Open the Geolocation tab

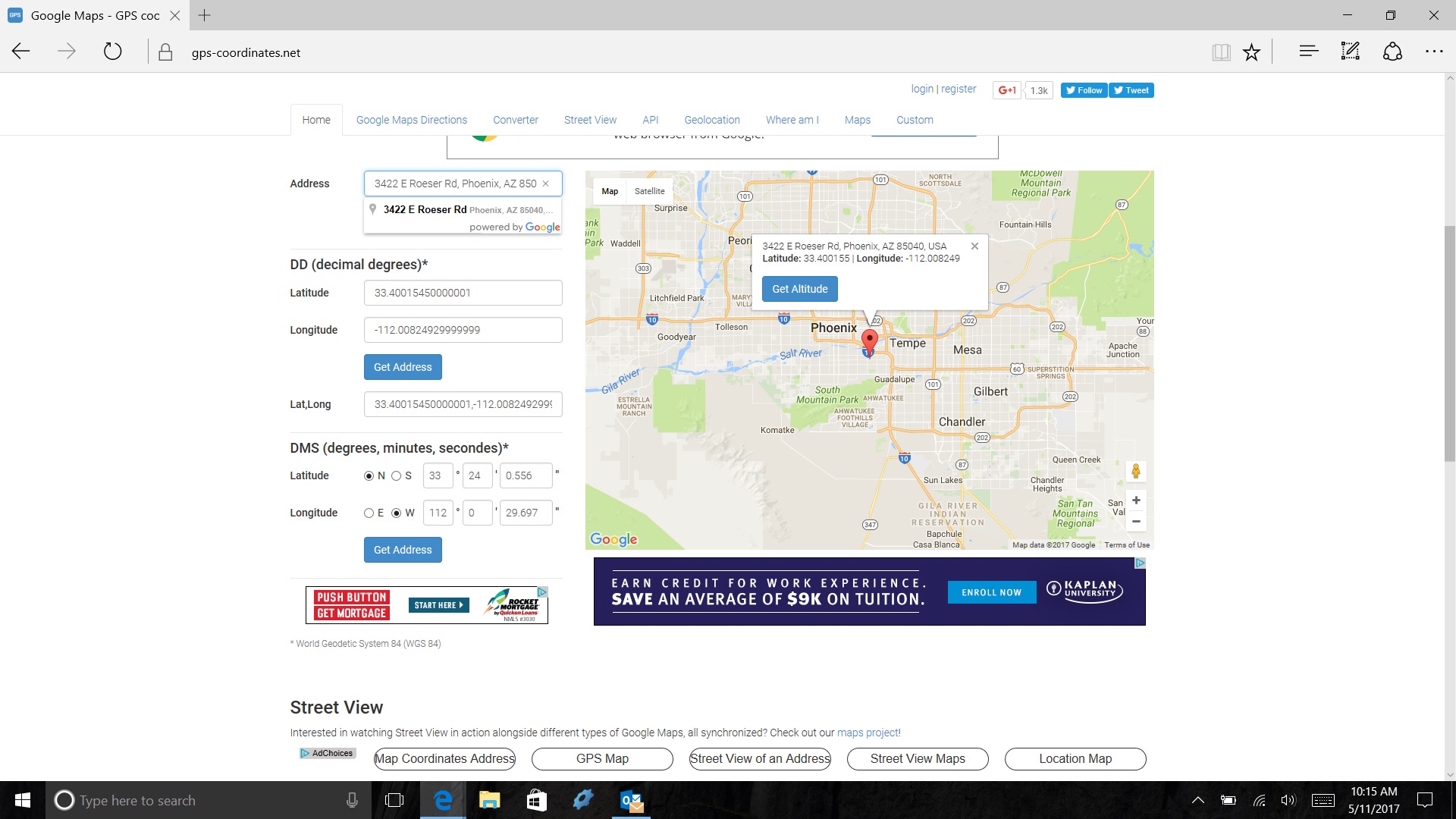(x=712, y=120)
